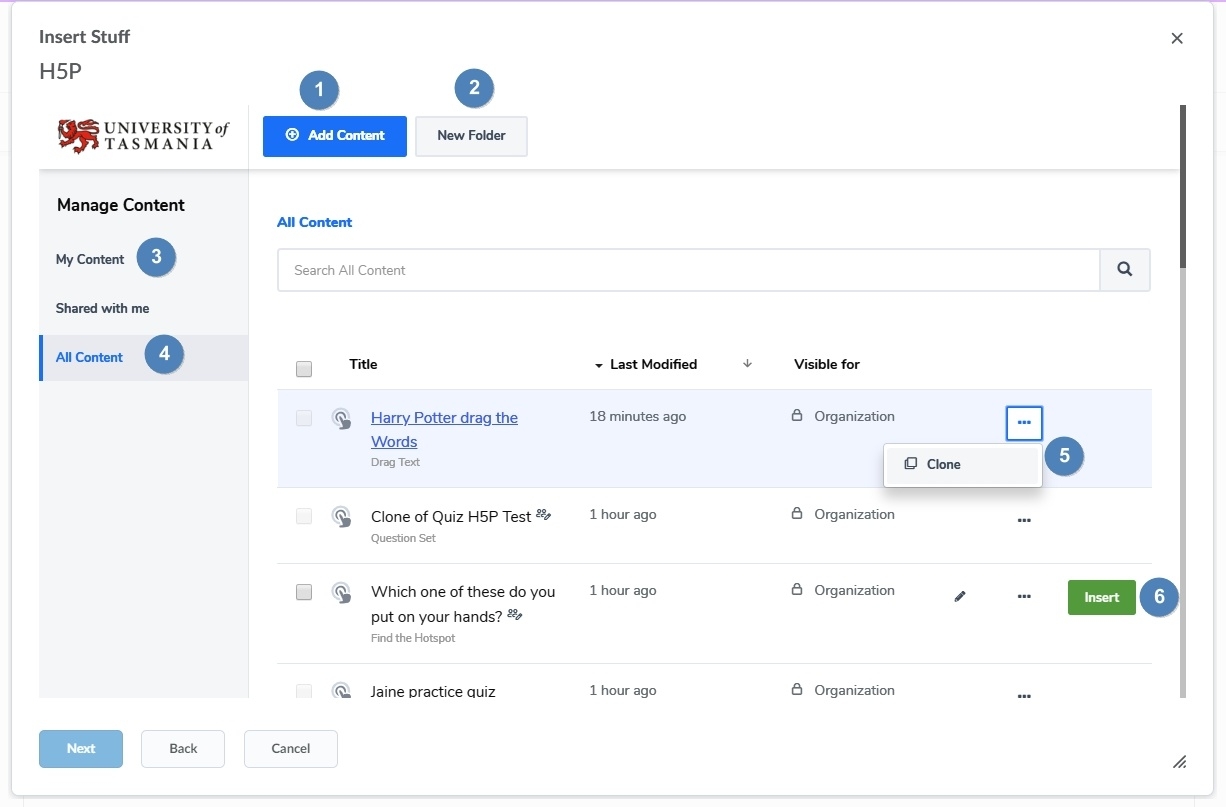Open Harry Potter drag the Words link
This screenshot has height=807, width=1226.
pos(444,429)
